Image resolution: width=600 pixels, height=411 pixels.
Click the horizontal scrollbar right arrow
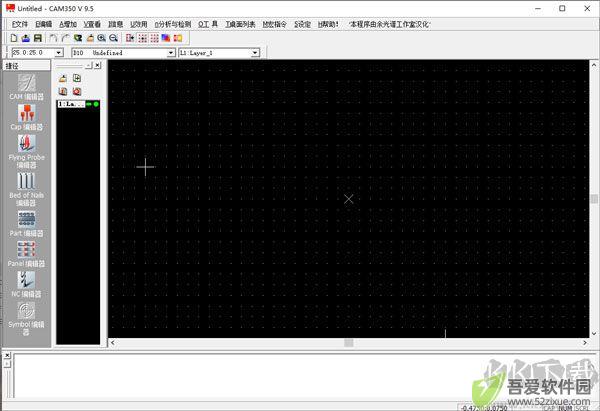(585, 343)
